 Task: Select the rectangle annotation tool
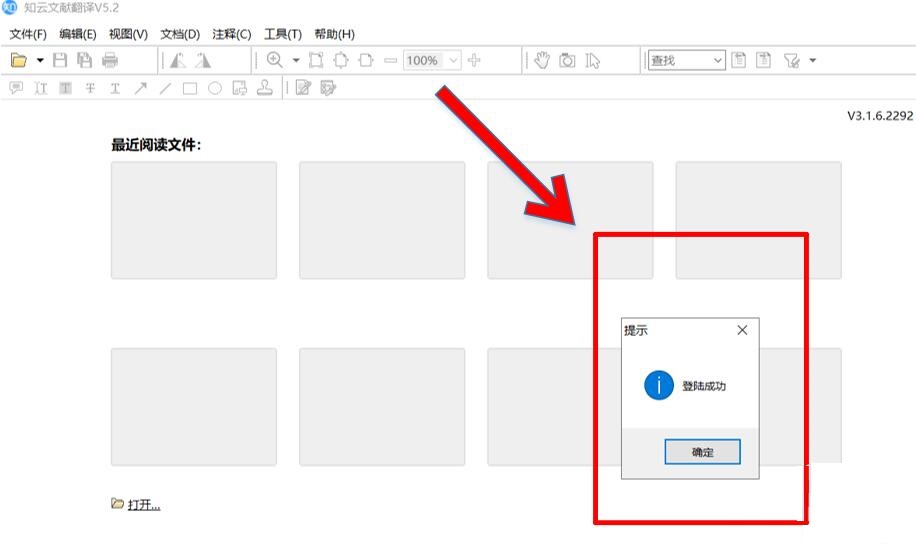pyautogui.click(x=190, y=88)
